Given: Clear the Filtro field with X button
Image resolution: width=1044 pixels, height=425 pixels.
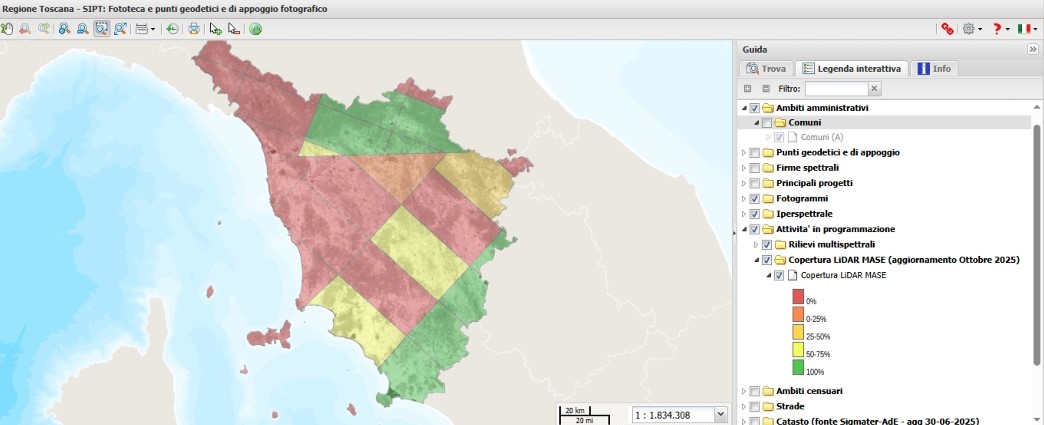Looking at the screenshot, I should pyautogui.click(x=873, y=89).
